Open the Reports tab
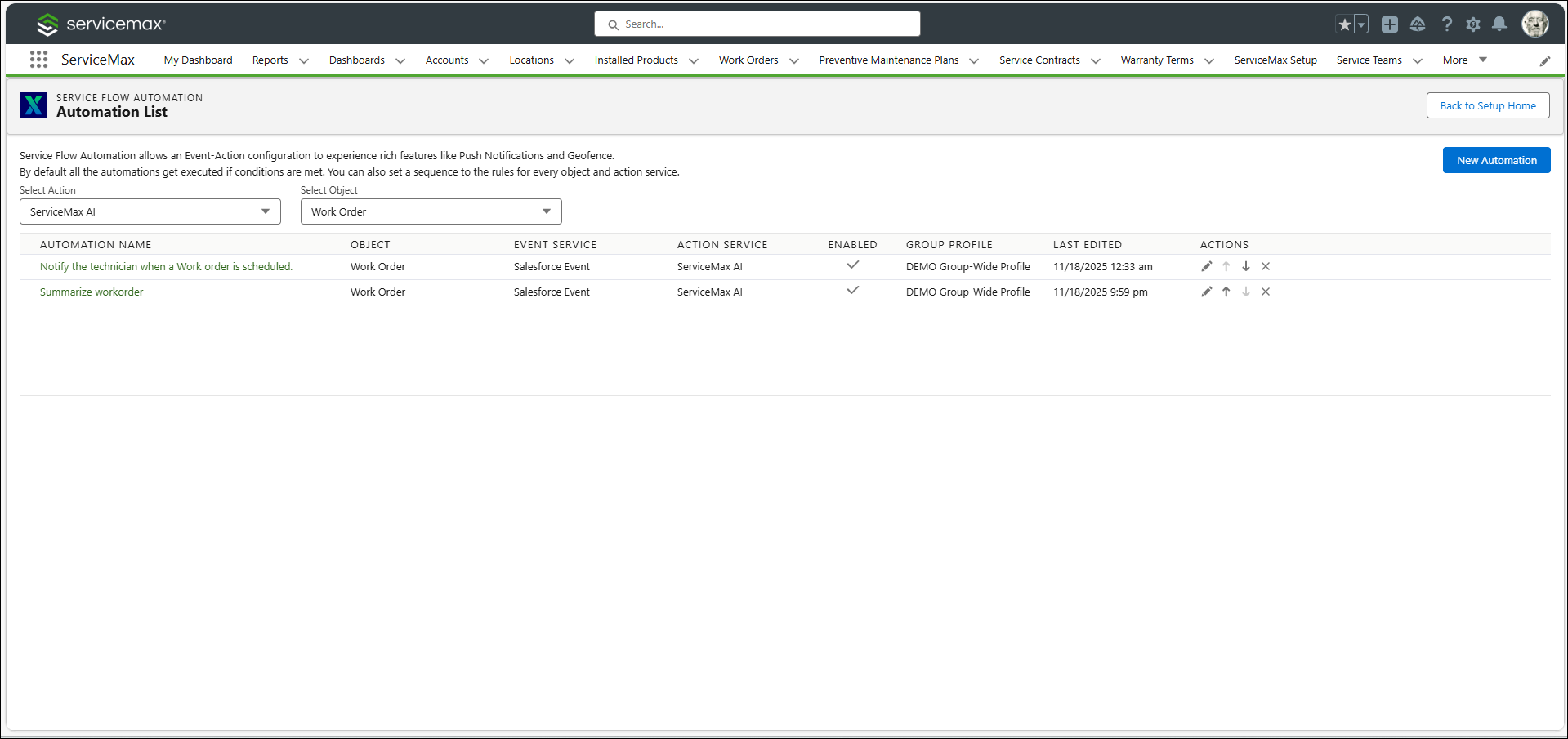Screen dimensions: 1568x739 [x=270, y=60]
